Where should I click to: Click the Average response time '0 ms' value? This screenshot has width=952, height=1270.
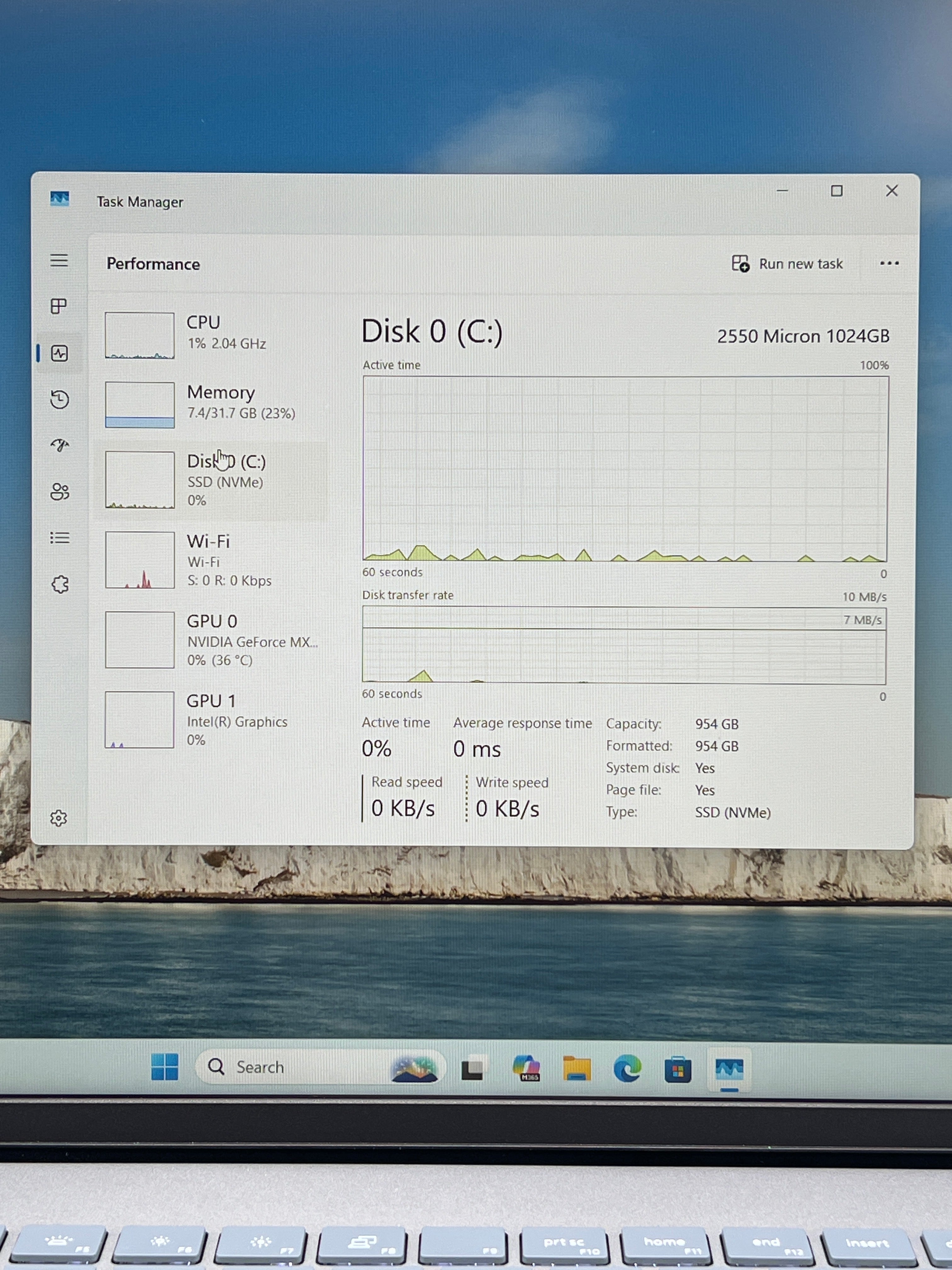click(477, 749)
